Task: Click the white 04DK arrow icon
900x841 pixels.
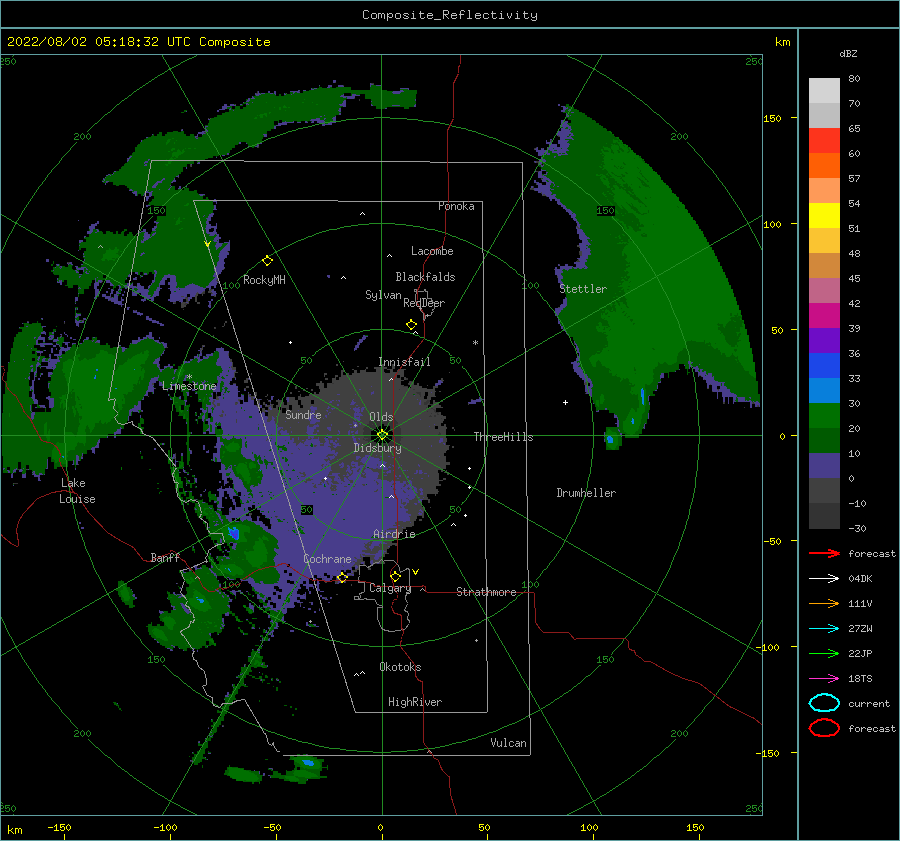Action: click(824, 578)
